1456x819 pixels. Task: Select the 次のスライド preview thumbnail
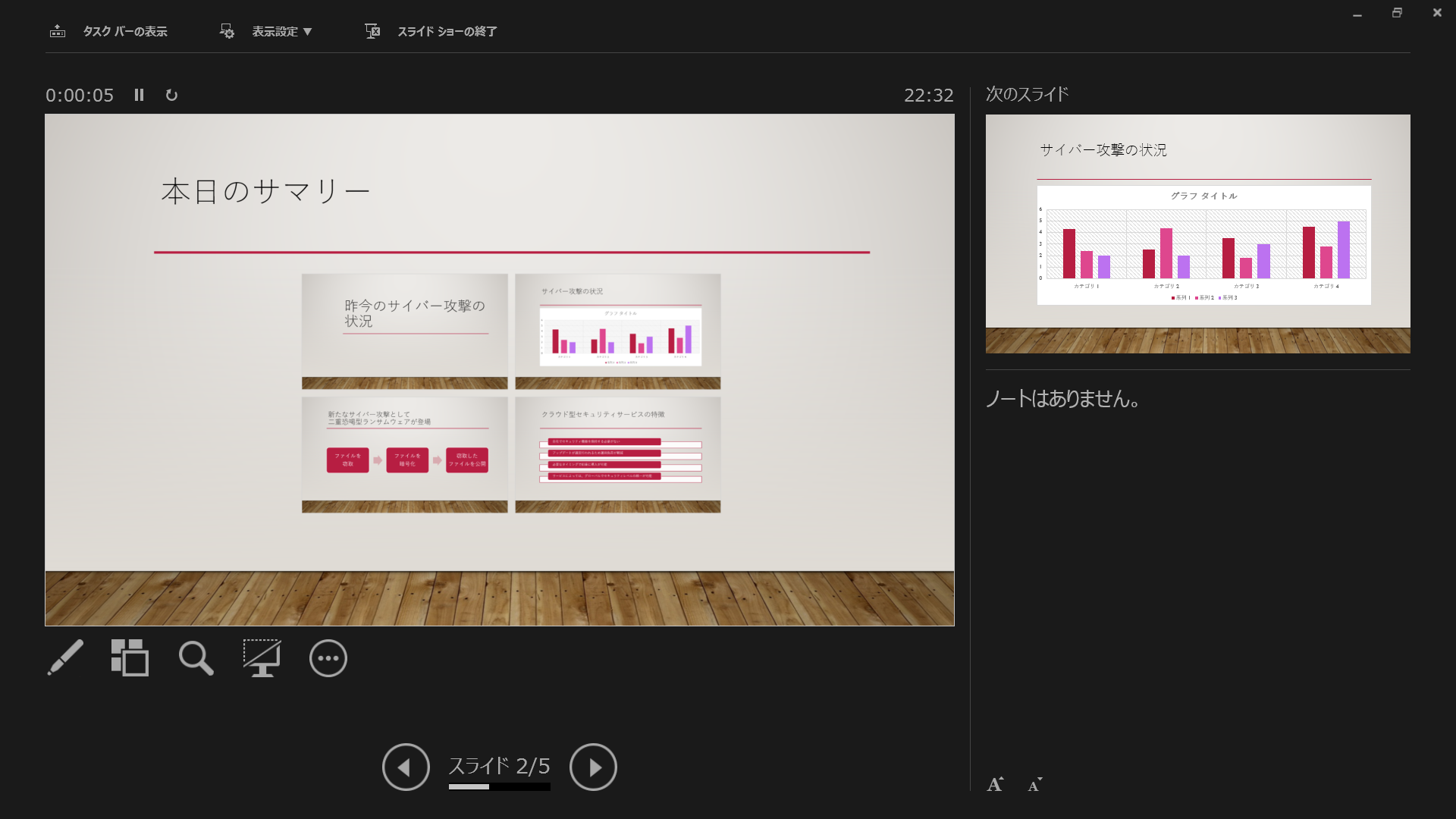tap(1197, 231)
